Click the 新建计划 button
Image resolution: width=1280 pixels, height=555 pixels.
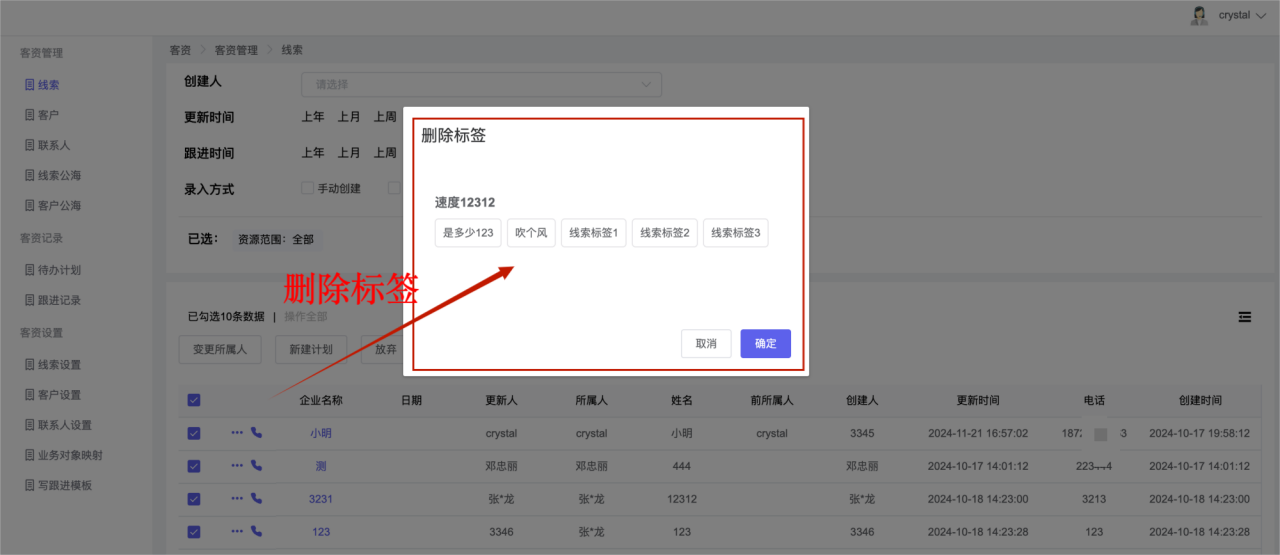coord(310,350)
